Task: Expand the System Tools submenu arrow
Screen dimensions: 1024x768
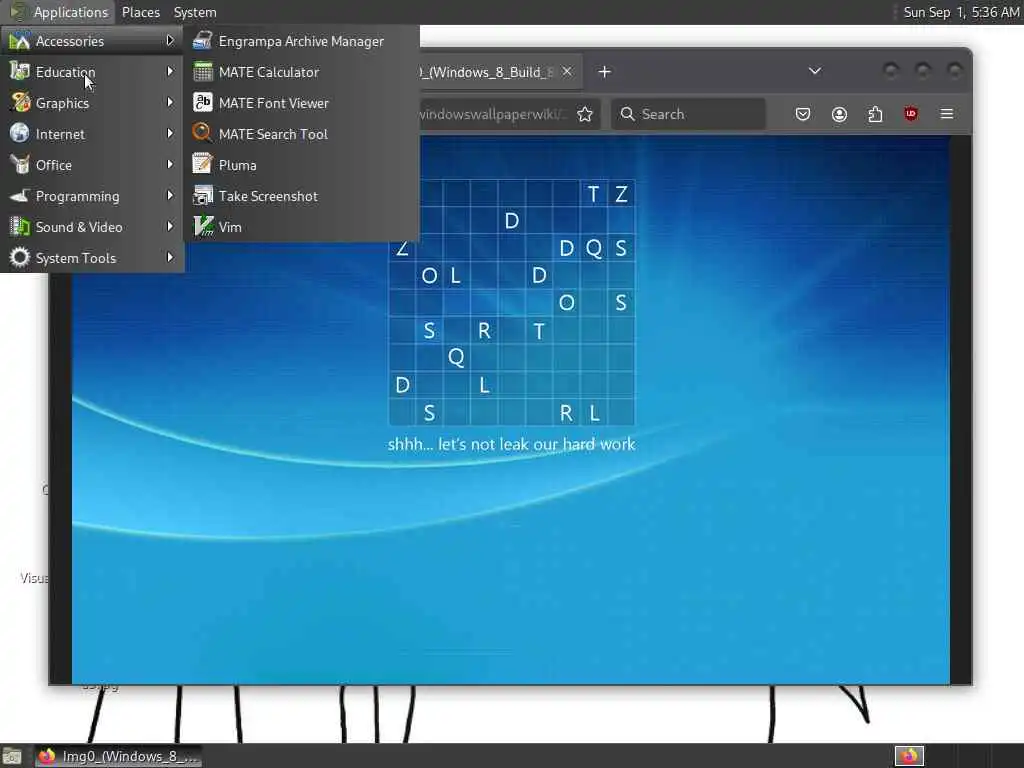Action: point(170,257)
